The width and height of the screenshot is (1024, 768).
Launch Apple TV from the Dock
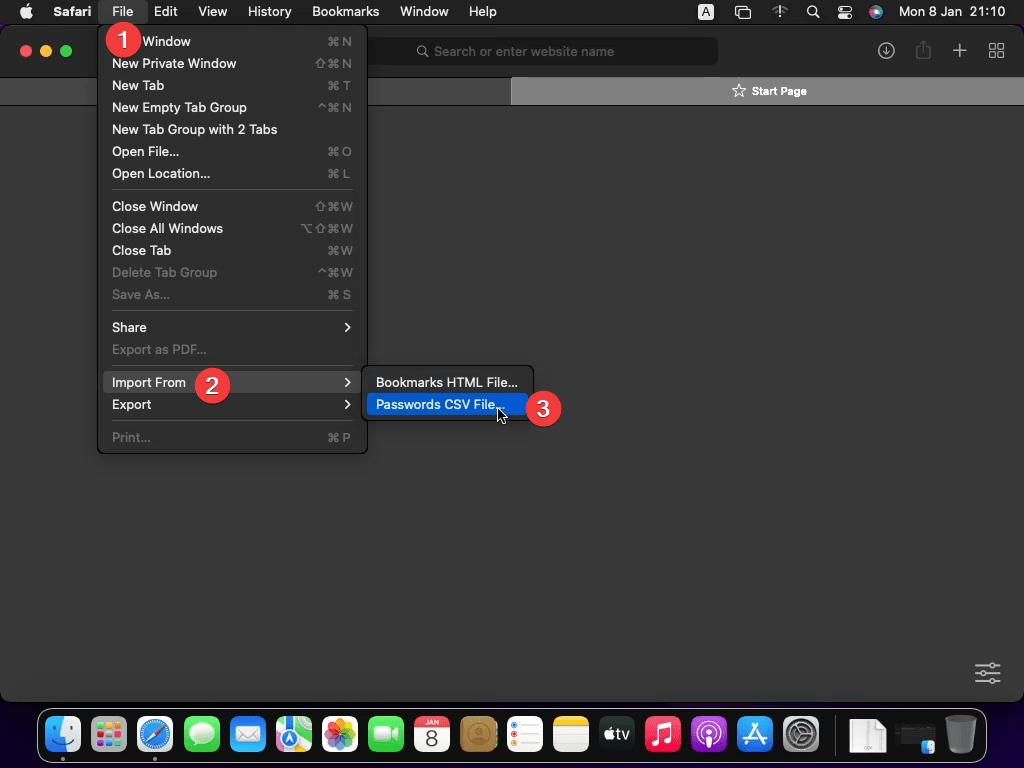pos(616,733)
